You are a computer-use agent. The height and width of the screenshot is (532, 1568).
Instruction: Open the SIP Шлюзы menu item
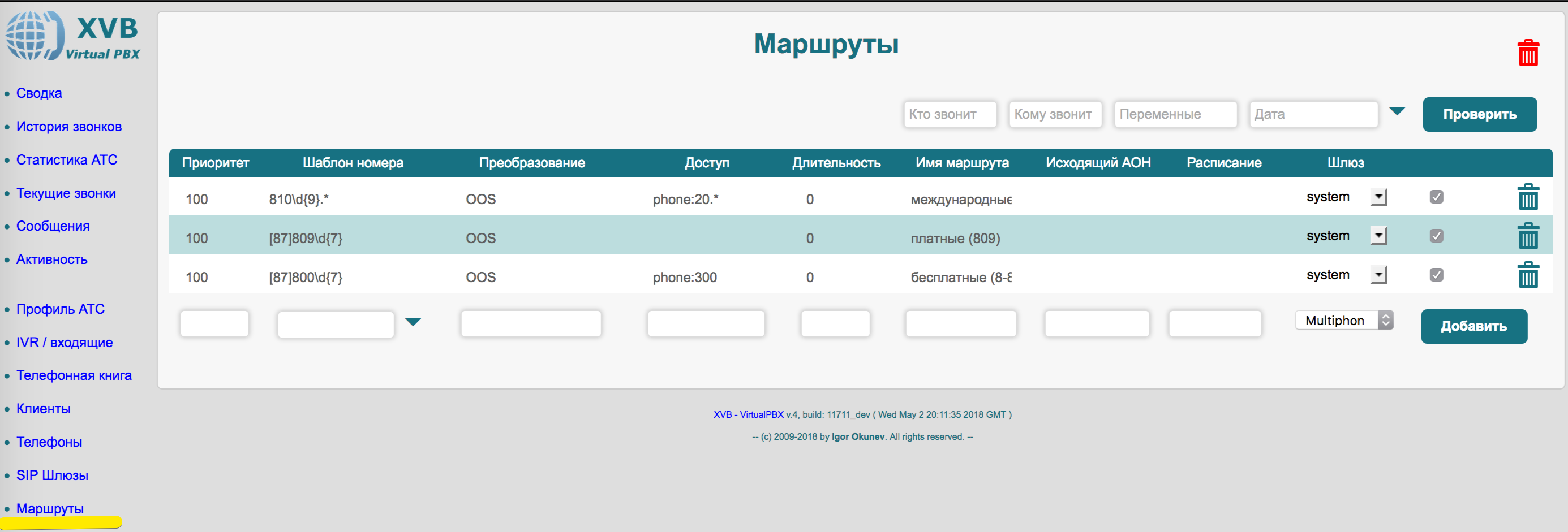coord(53,475)
